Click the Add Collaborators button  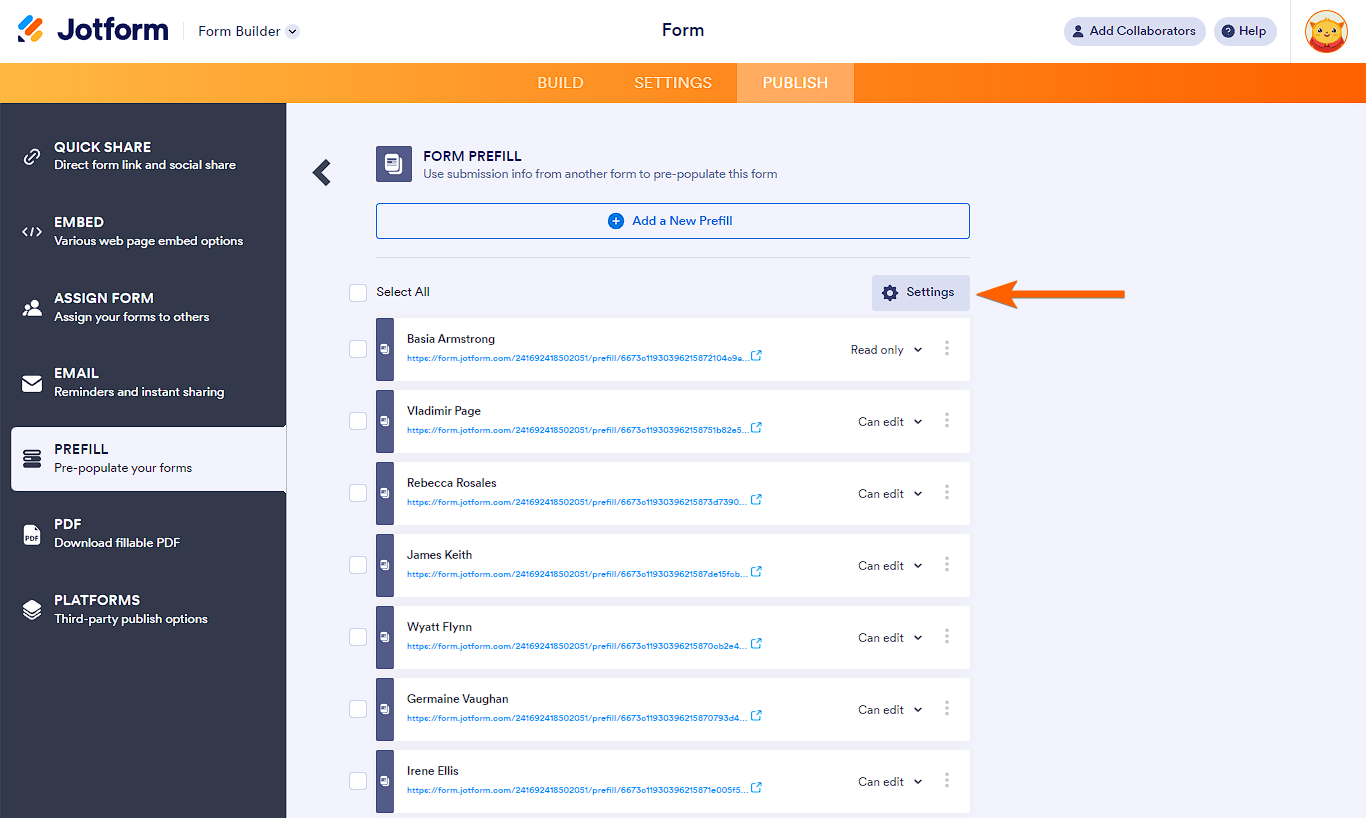pyautogui.click(x=1135, y=31)
